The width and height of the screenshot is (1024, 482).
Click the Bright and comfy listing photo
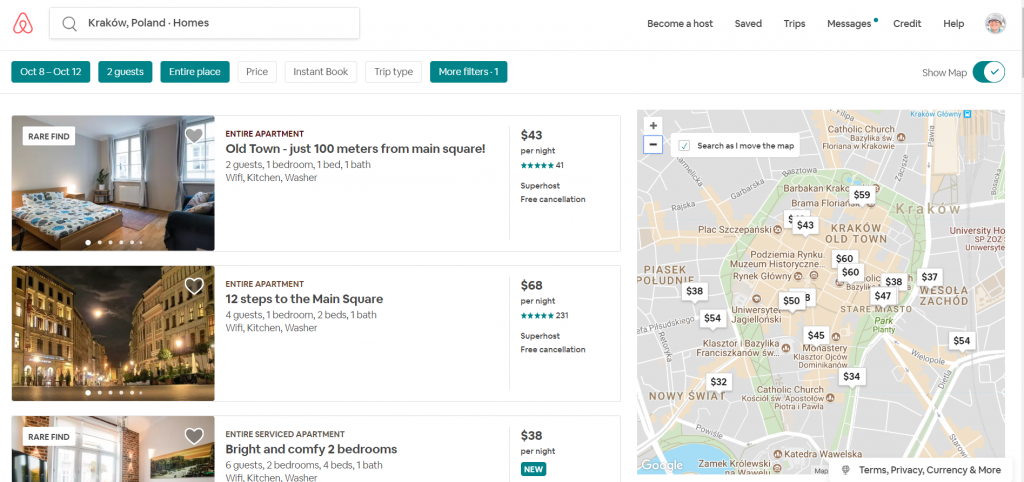tap(113, 449)
